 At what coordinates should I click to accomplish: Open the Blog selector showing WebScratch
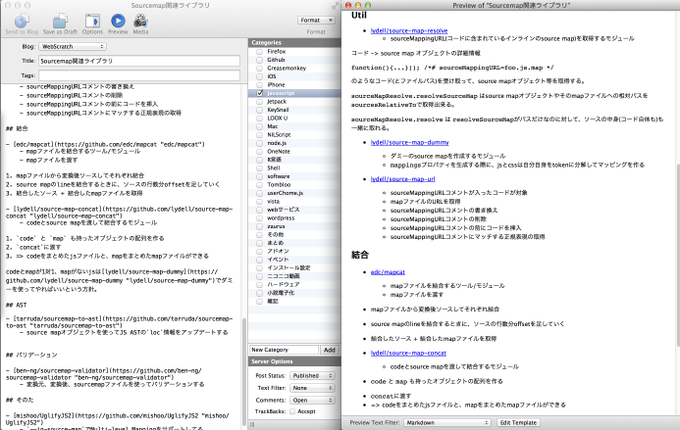(72, 46)
